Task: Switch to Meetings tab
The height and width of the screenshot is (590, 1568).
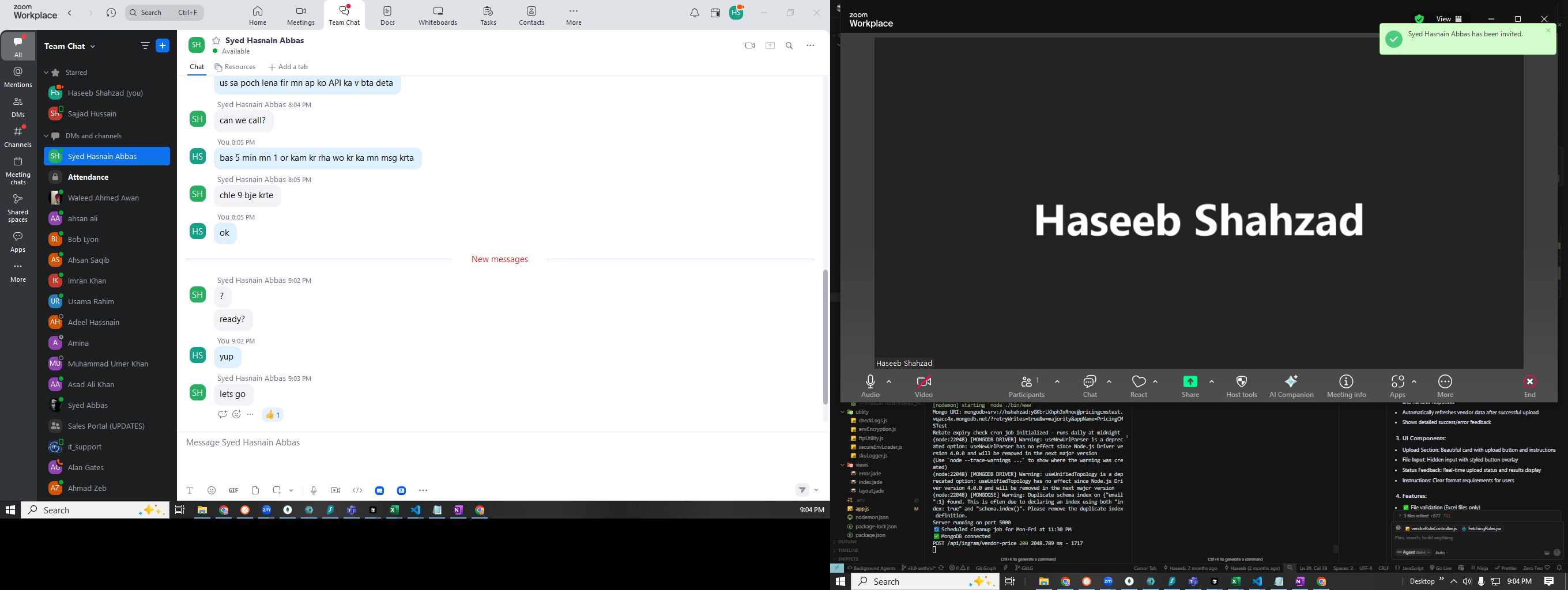Action: pyautogui.click(x=301, y=16)
